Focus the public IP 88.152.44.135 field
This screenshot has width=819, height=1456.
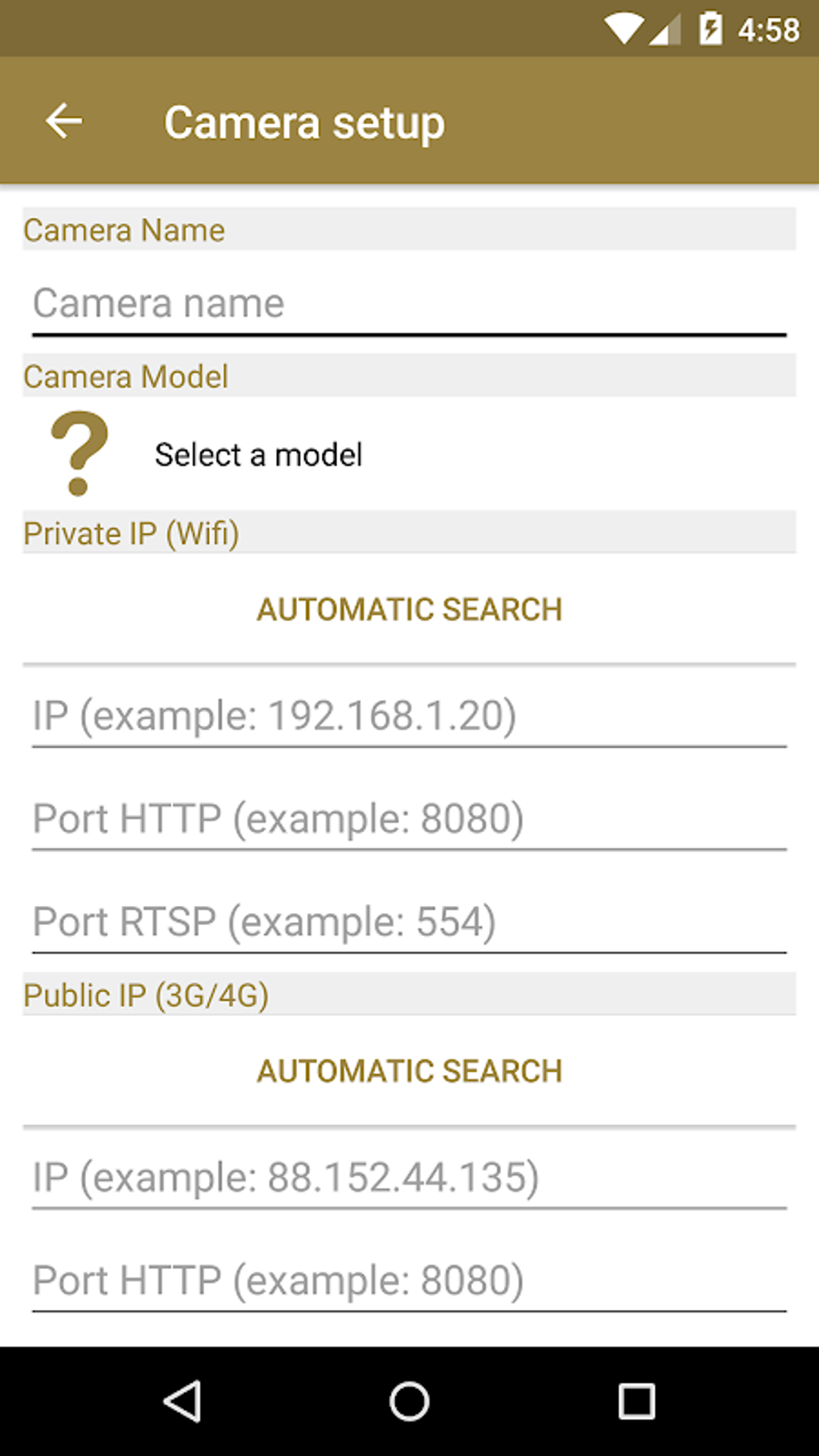click(x=408, y=1177)
